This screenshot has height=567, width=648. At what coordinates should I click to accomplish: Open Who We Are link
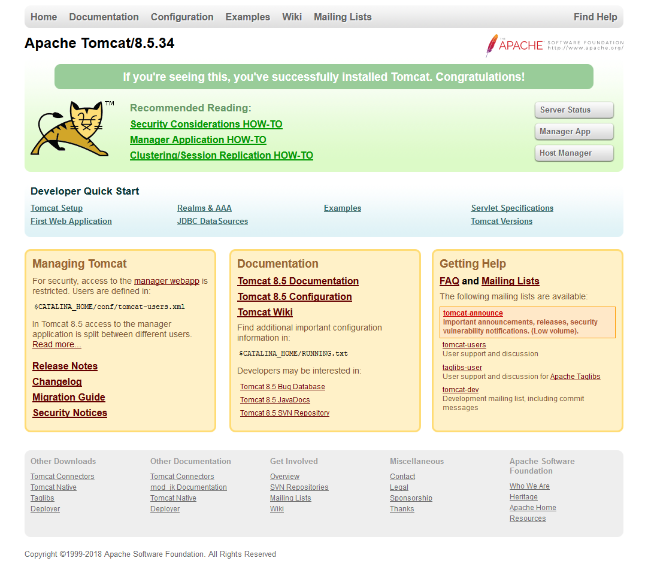tap(529, 486)
